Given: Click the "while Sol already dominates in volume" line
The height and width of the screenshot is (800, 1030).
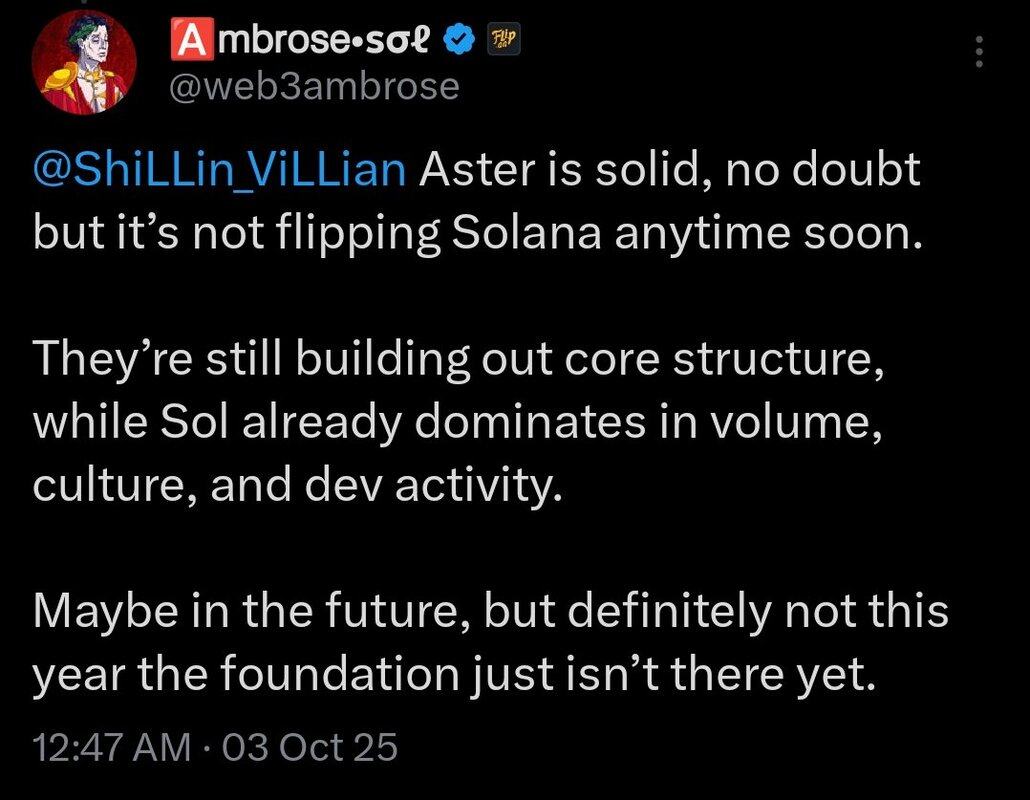Looking at the screenshot, I should (457, 423).
